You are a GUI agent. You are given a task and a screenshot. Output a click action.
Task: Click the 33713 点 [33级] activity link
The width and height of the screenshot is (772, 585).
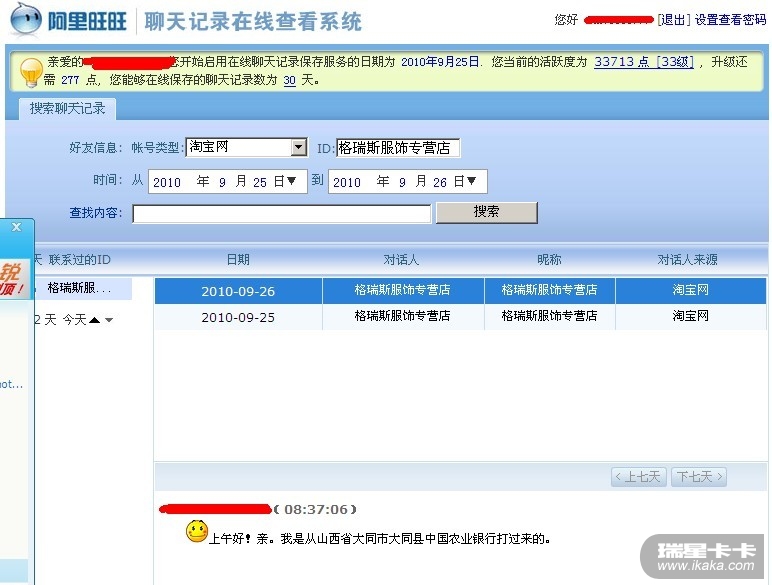click(644, 62)
